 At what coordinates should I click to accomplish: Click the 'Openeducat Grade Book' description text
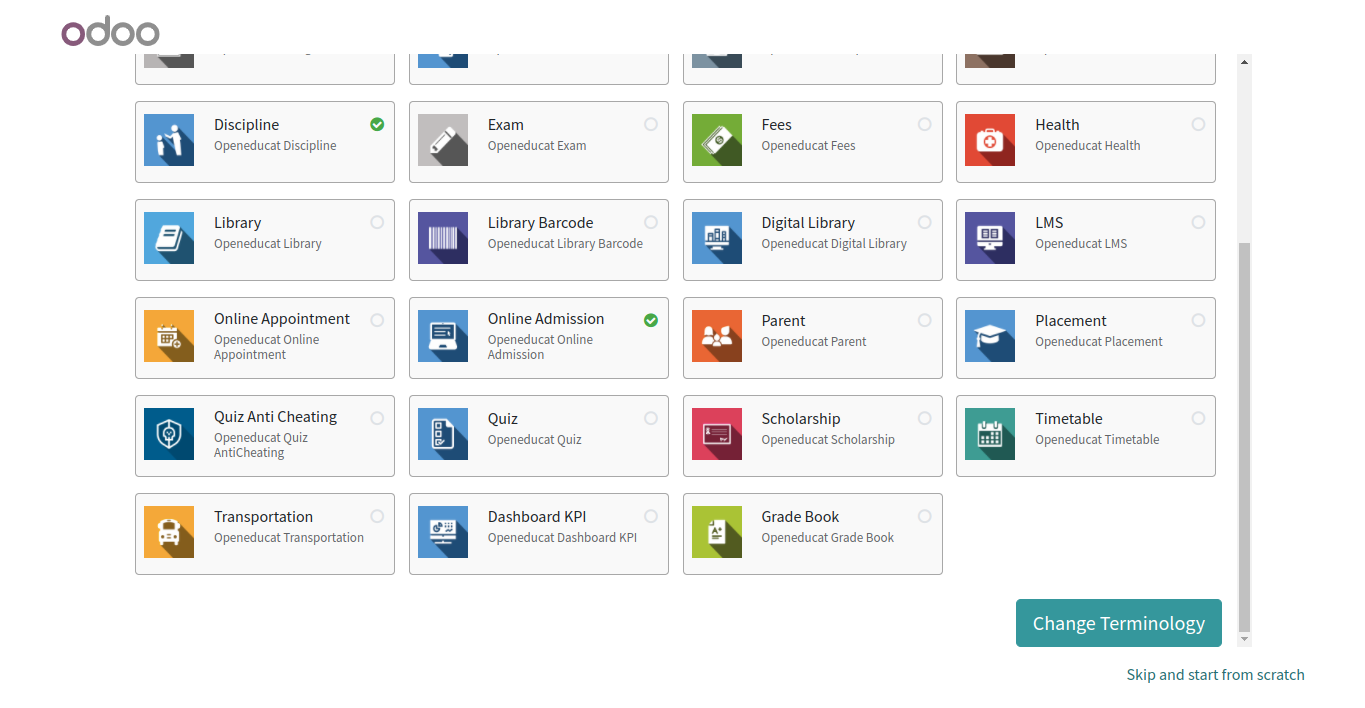[x=828, y=538]
